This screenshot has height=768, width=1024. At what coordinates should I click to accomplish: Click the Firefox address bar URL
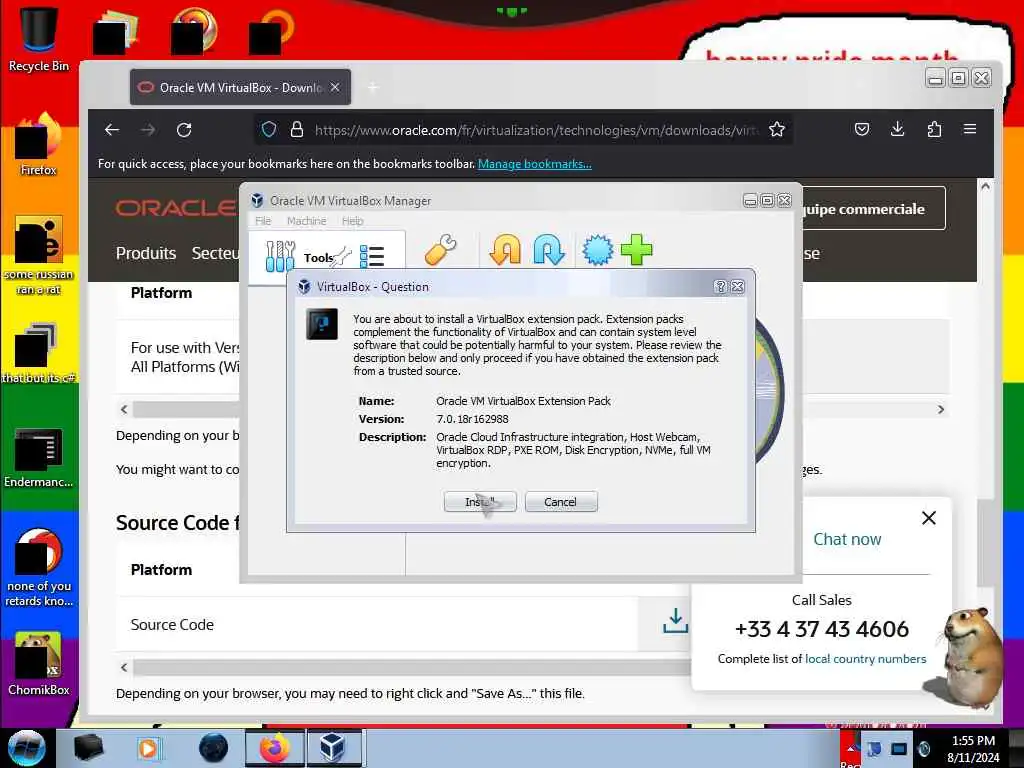pos(536,130)
